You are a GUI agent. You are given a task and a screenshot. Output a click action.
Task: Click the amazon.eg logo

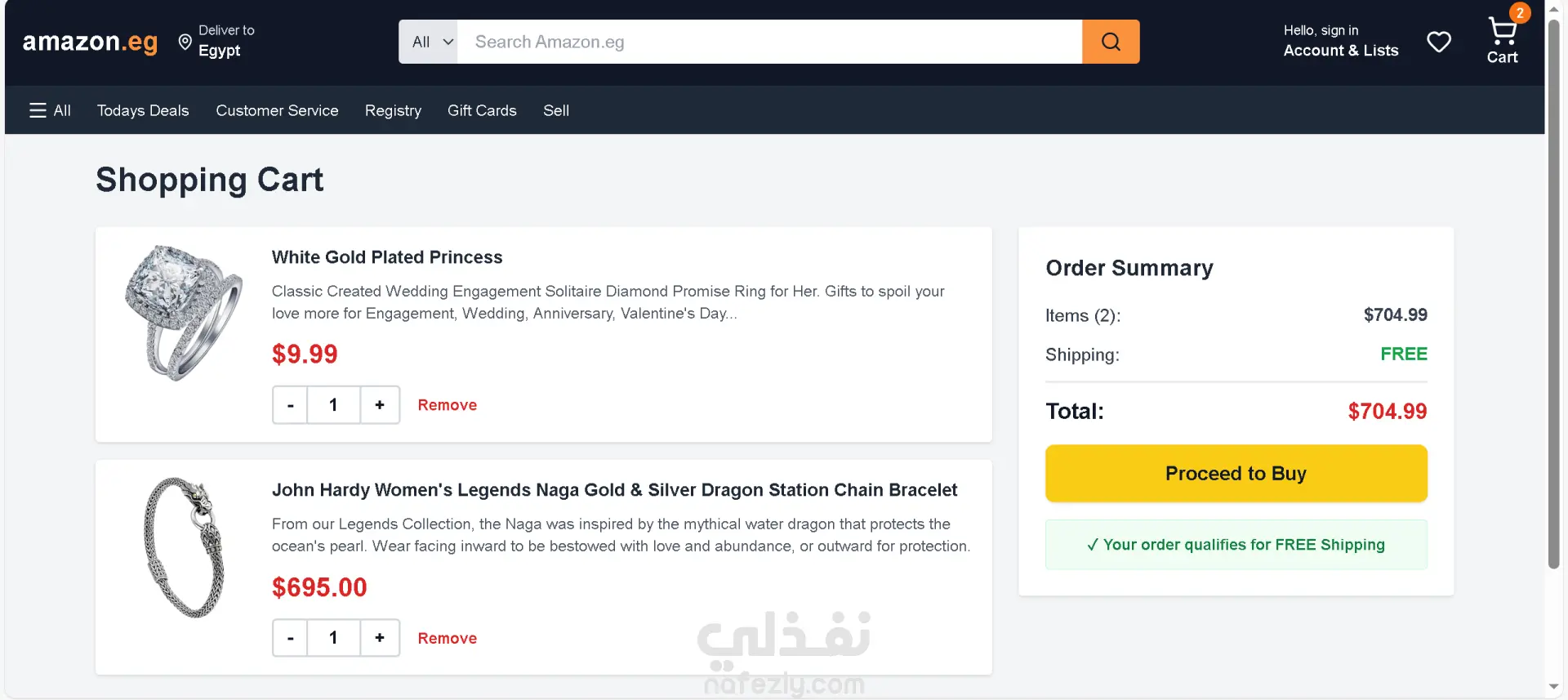coord(90,42)
